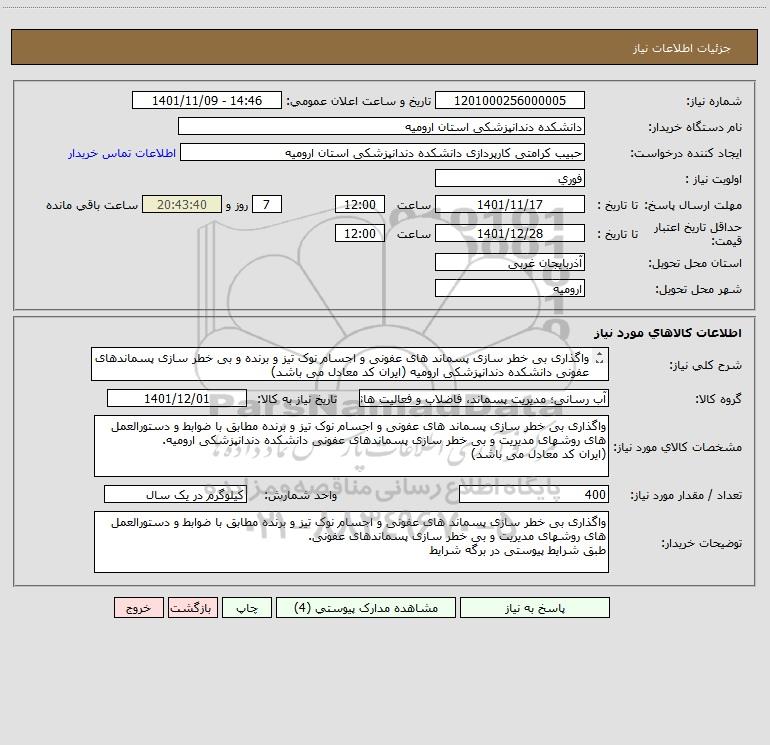Click the price validity date 1401/12/28

point(510,233)
